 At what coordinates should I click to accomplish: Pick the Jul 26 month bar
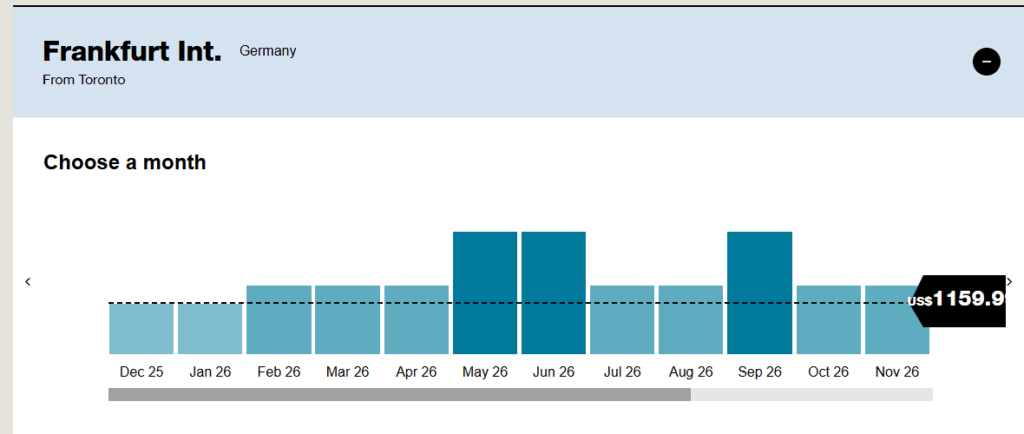tap(622, 320)
